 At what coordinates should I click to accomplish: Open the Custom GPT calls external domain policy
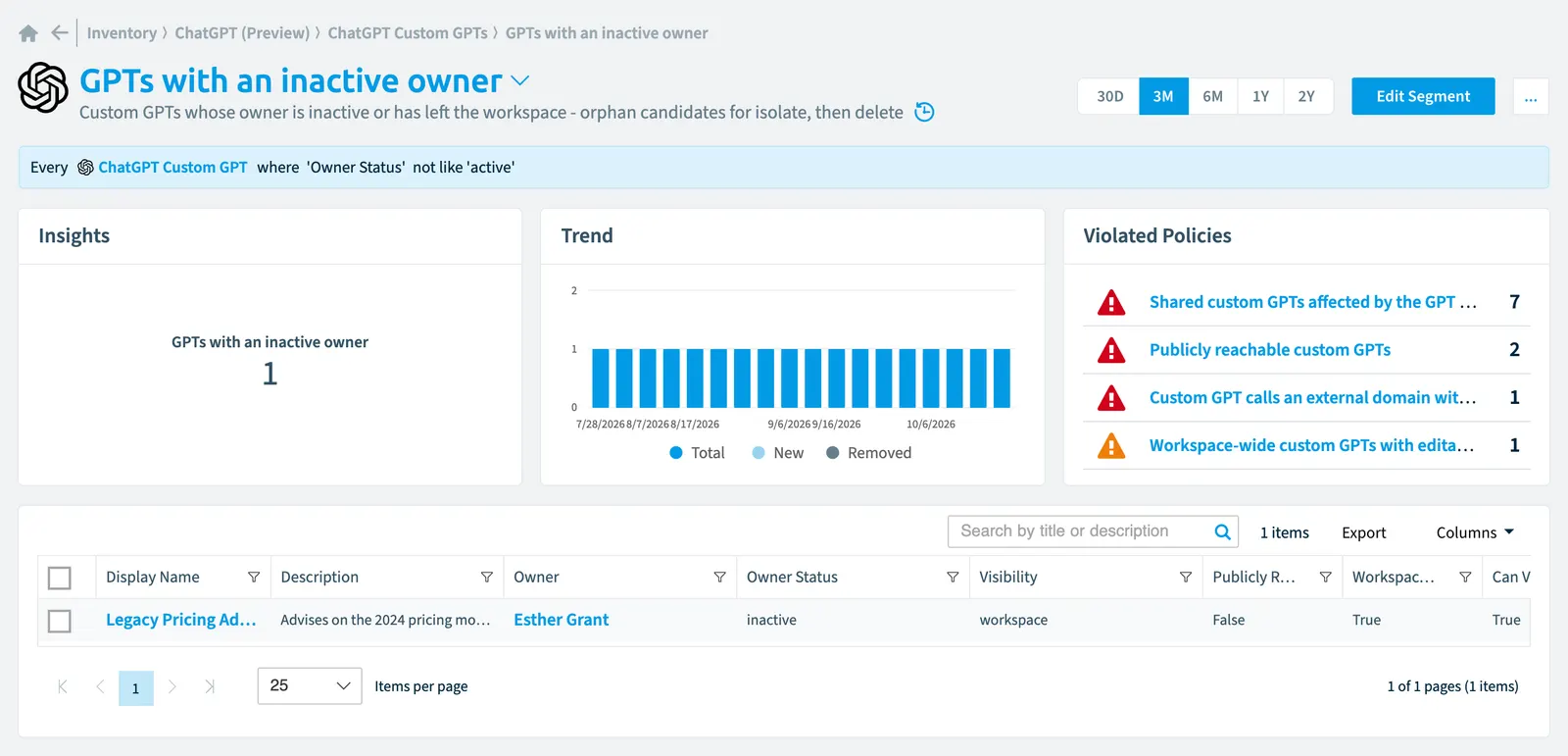[x=1313, y=397]
